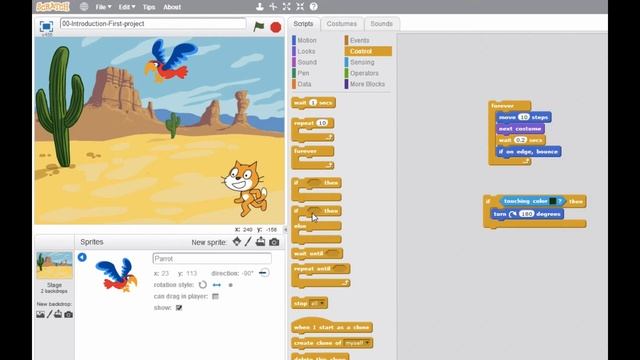Image resolution: width=640 pixels, height=360 pixels.
Task: Click the Parrot sprite thumbnail image
Action: point(117,275)
